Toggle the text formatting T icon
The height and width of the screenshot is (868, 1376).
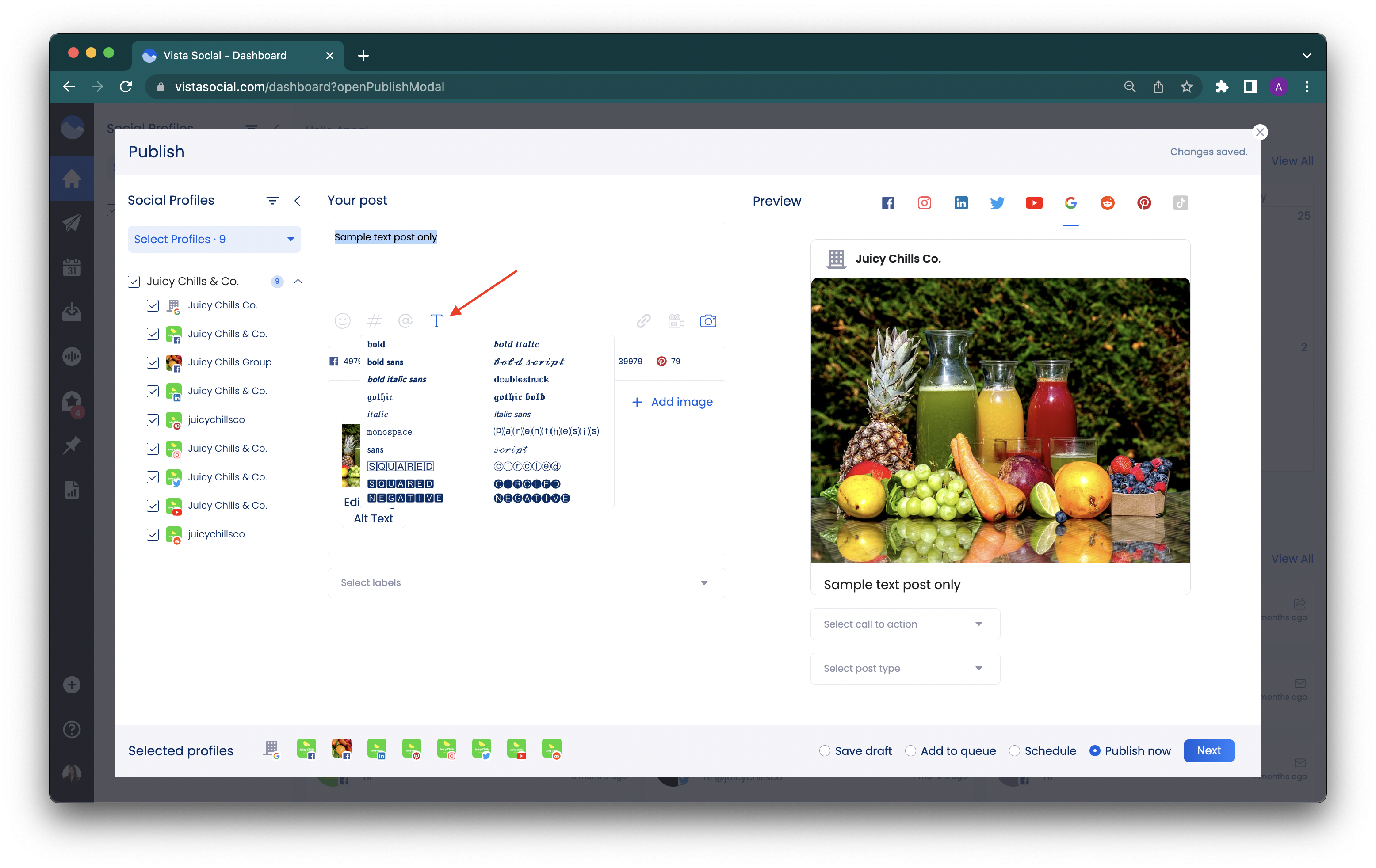(436, 321)
